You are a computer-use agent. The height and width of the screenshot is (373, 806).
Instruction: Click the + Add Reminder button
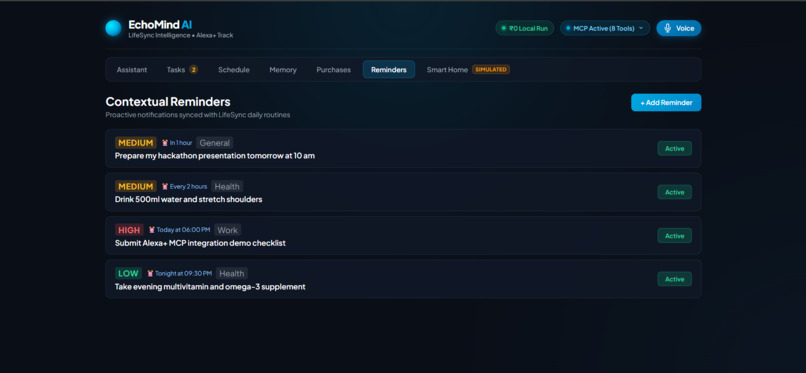(666, 102)
